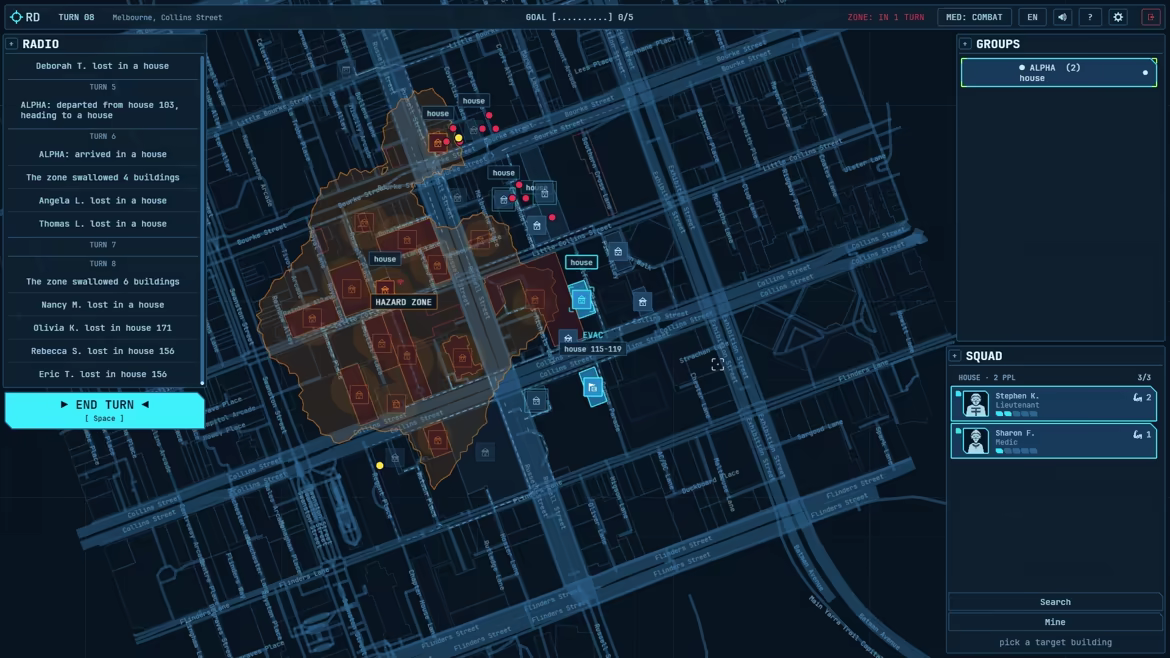Click log entry Deborah T. lost in a house
Image resolution: width=1170 pixels, height=658 pixels.
[102, 66]
